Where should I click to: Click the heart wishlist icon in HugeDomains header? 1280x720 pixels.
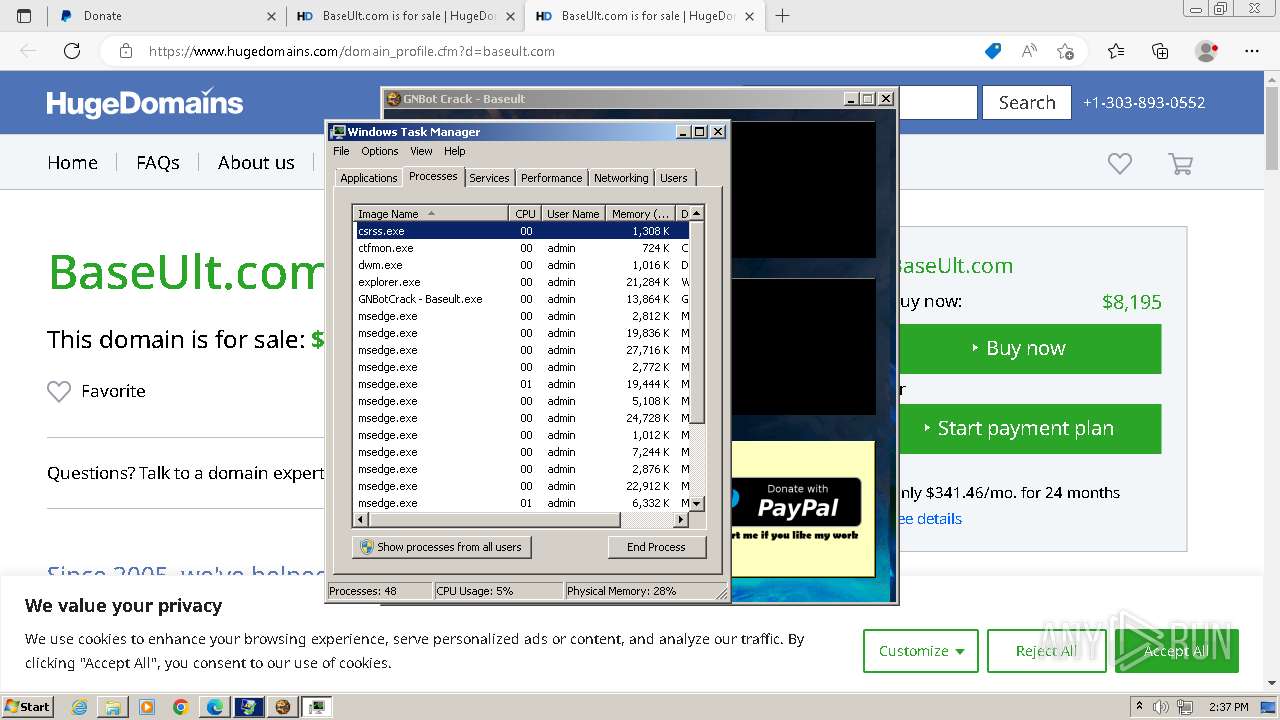click(x=1119, y=163)
